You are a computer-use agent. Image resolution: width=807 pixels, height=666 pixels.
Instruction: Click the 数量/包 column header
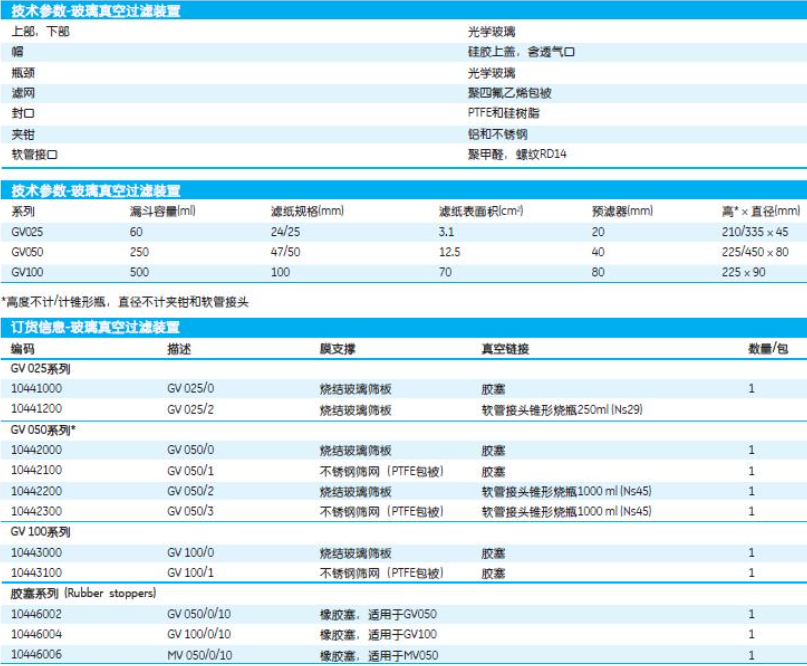768,349
